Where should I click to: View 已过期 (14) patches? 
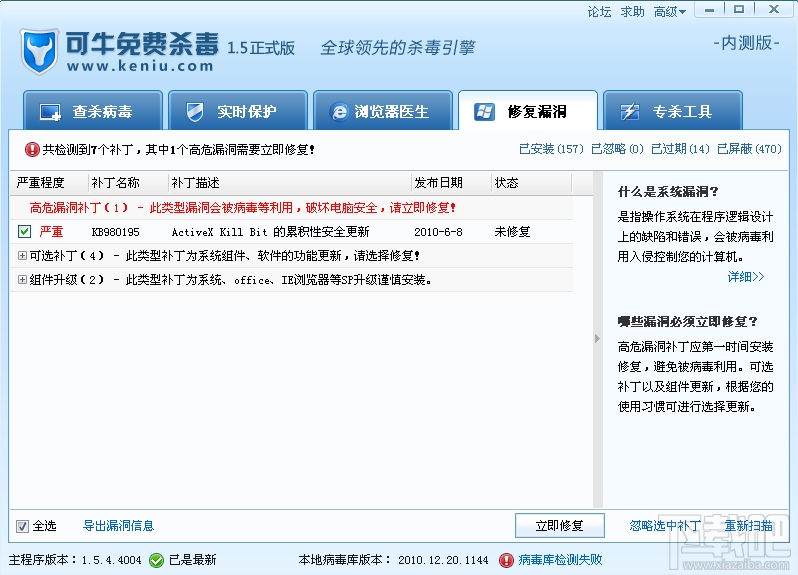click(x=680, y=149)
